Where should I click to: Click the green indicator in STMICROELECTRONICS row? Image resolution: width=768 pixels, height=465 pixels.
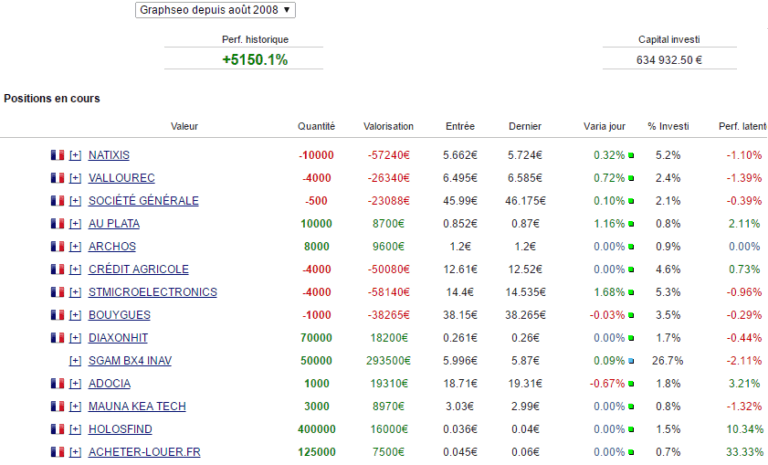point(632,293)
